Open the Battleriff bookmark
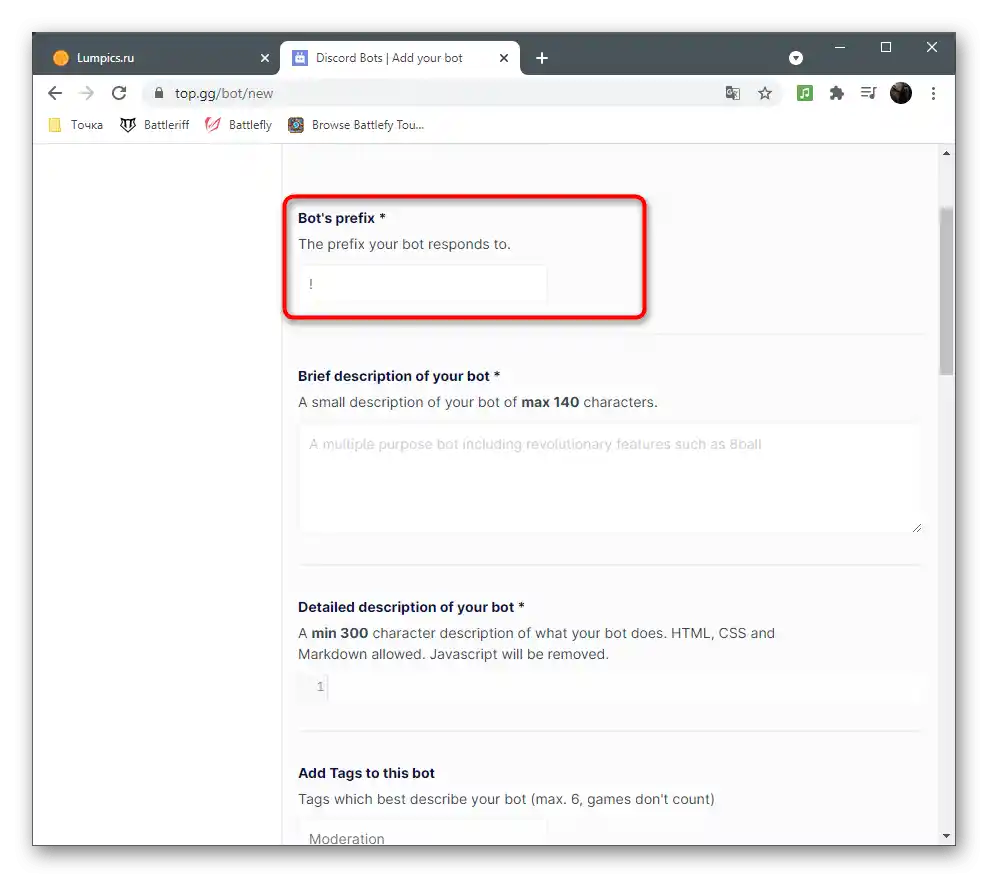This screenshot has height=878, width=988. 154,125
